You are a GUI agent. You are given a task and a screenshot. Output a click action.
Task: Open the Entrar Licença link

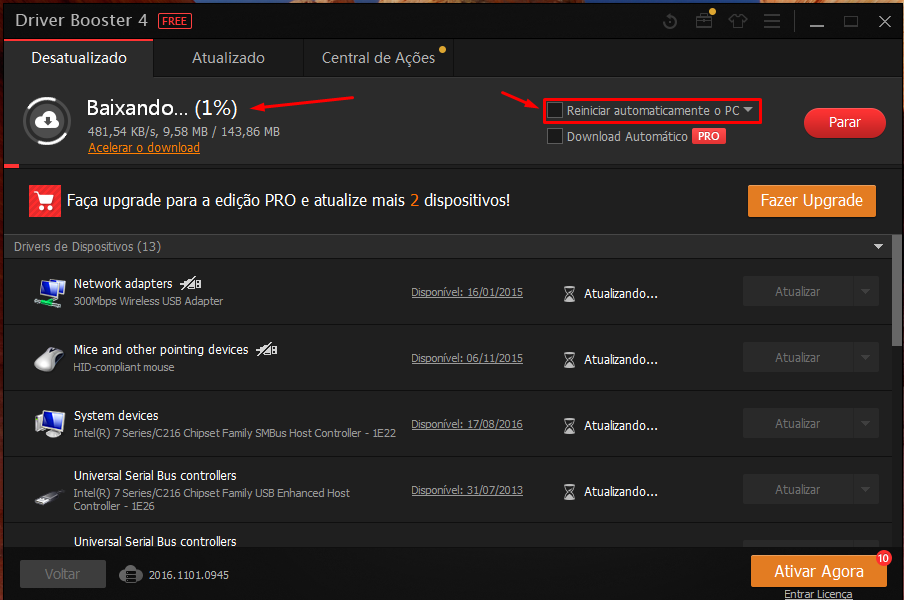click(818, 594)
